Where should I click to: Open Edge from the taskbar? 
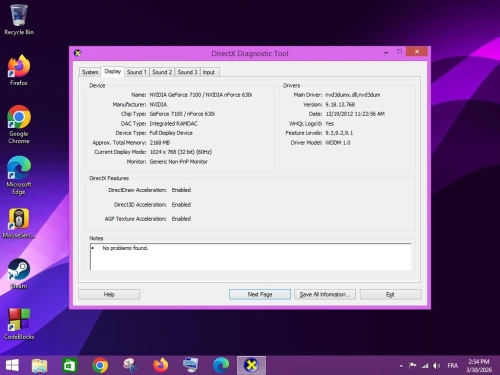point(221,365)
